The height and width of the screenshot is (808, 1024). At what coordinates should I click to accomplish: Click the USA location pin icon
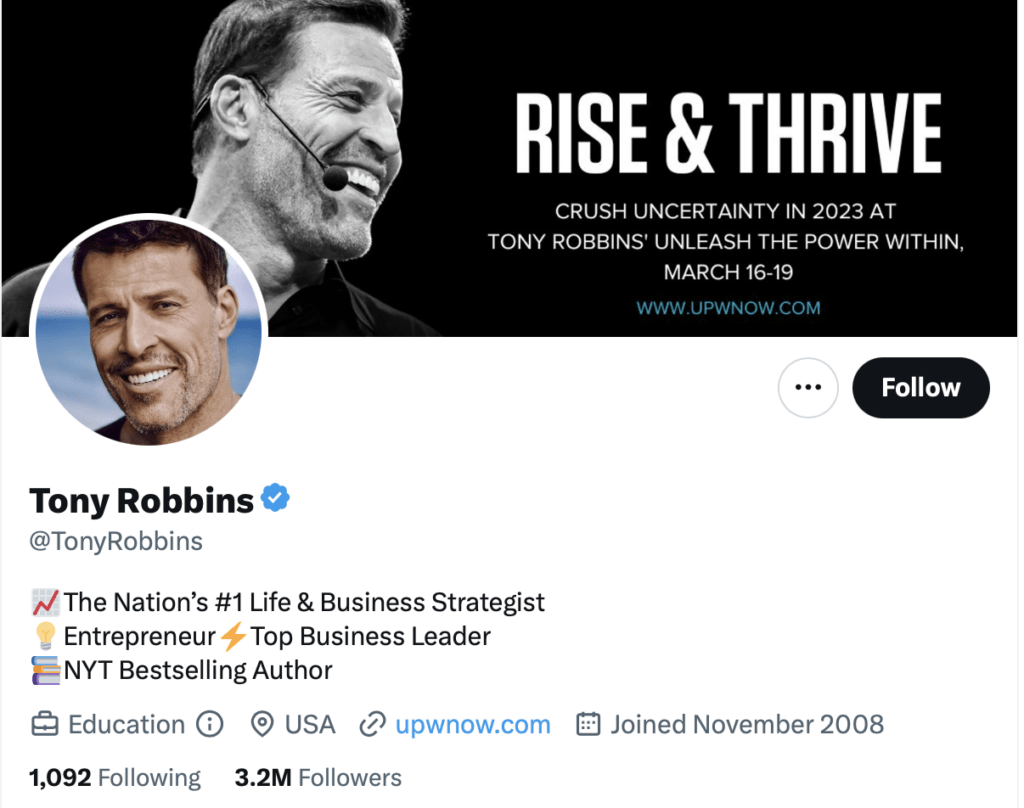tap(262, 724)
